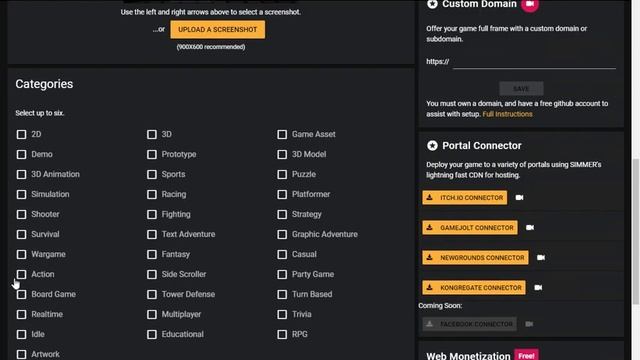Check the Trivia category
Image resolution: width=640 pixels, height=360 pixels.
click(x=282, y=314)
